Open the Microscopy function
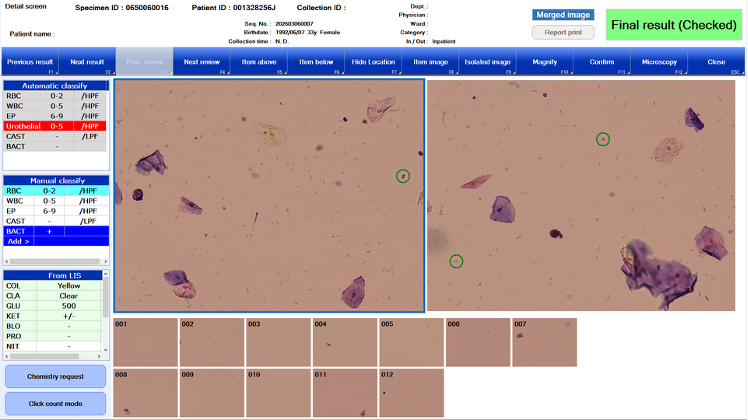The image size is (748, 420). 659,62
